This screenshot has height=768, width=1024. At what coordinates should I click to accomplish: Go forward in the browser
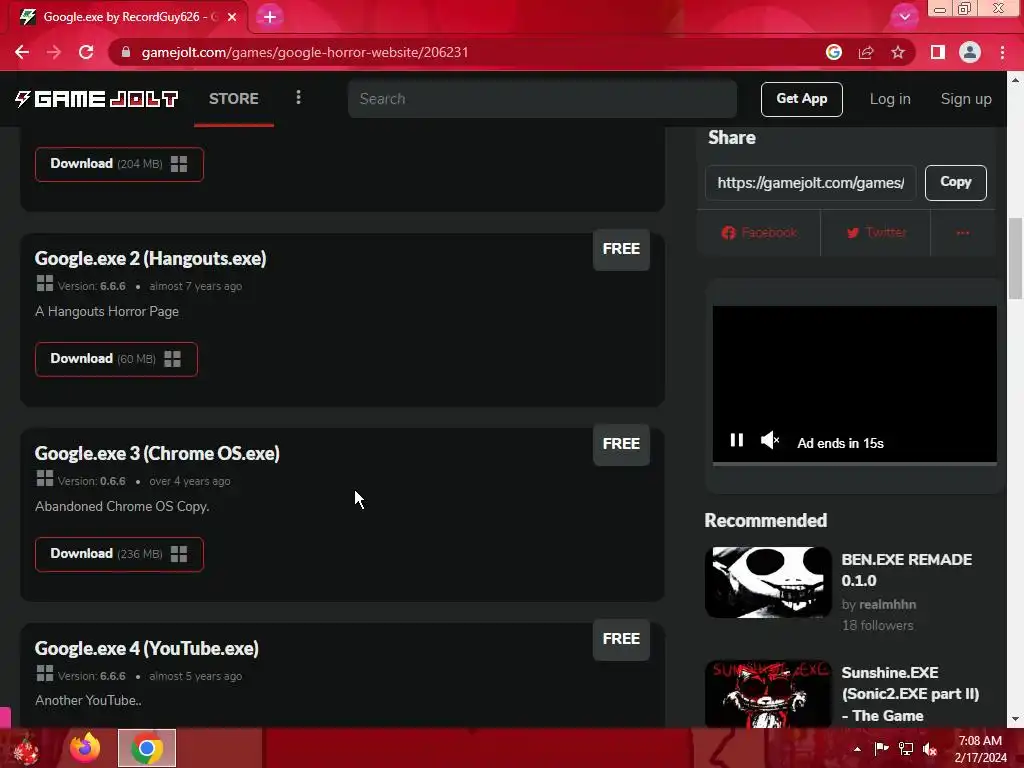(x=54, y=52)
